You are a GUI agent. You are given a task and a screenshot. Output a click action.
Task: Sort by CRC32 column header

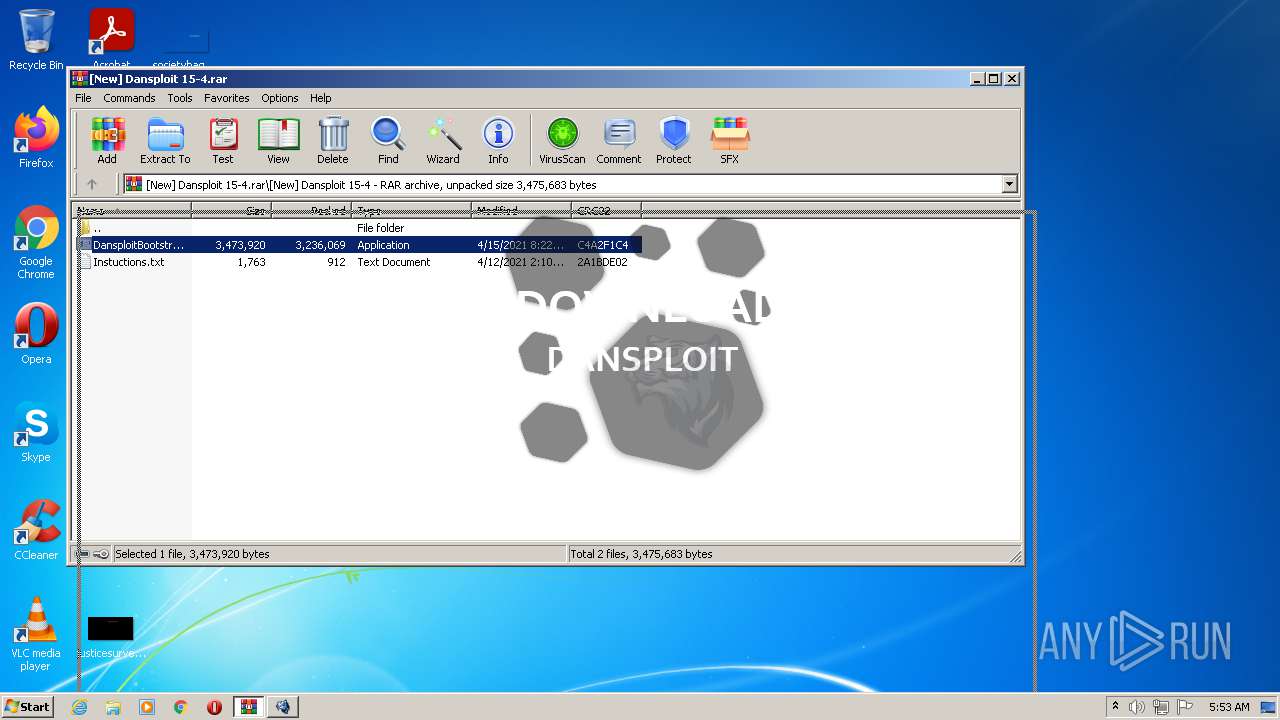(x=606, y=210)
